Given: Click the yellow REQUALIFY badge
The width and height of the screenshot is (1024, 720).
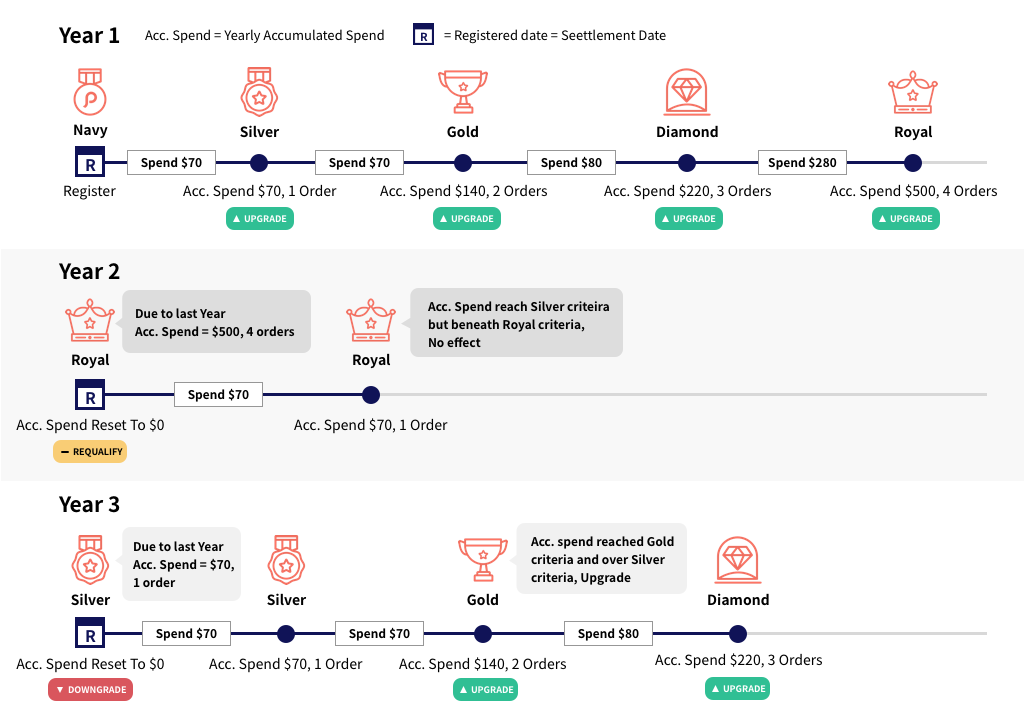Looking at the screenshot, I should coord(90,451).
